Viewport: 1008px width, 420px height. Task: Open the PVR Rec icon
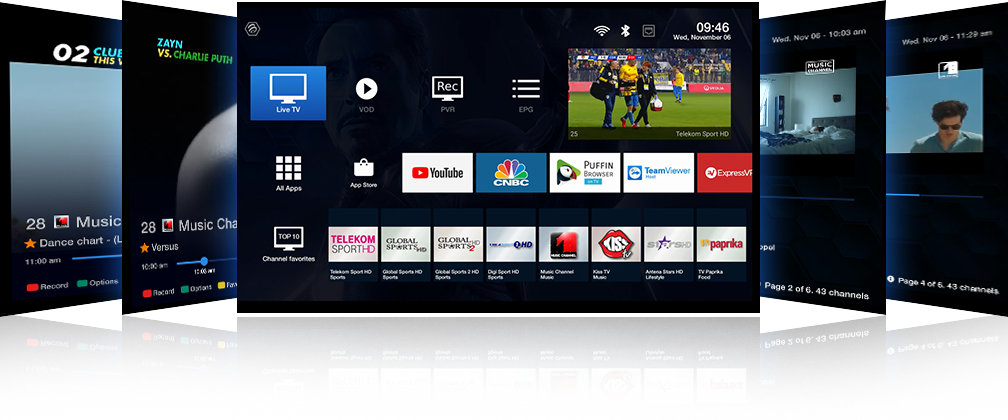tap(447, 88)
